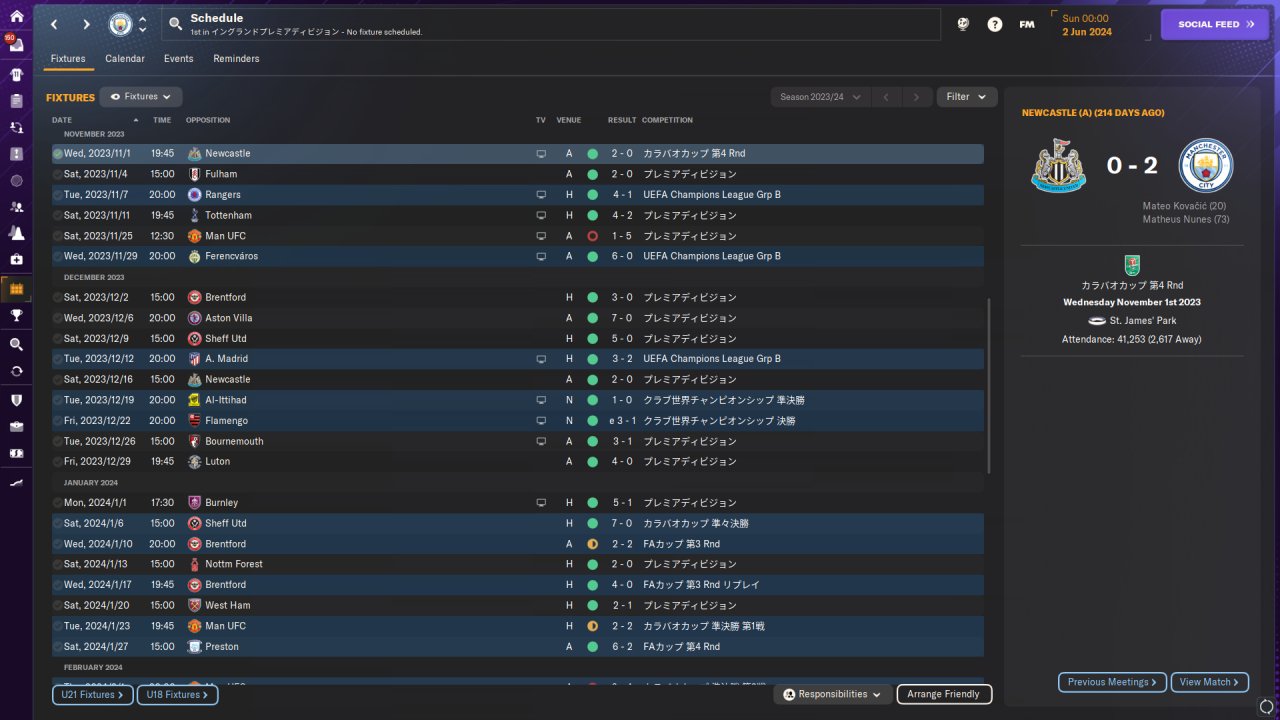Image resolution: width=1280 pixels, height=720 pixels.
Task: Toggle the check circle for Sat 2024/1/27
Action: [x=58, y=647]
